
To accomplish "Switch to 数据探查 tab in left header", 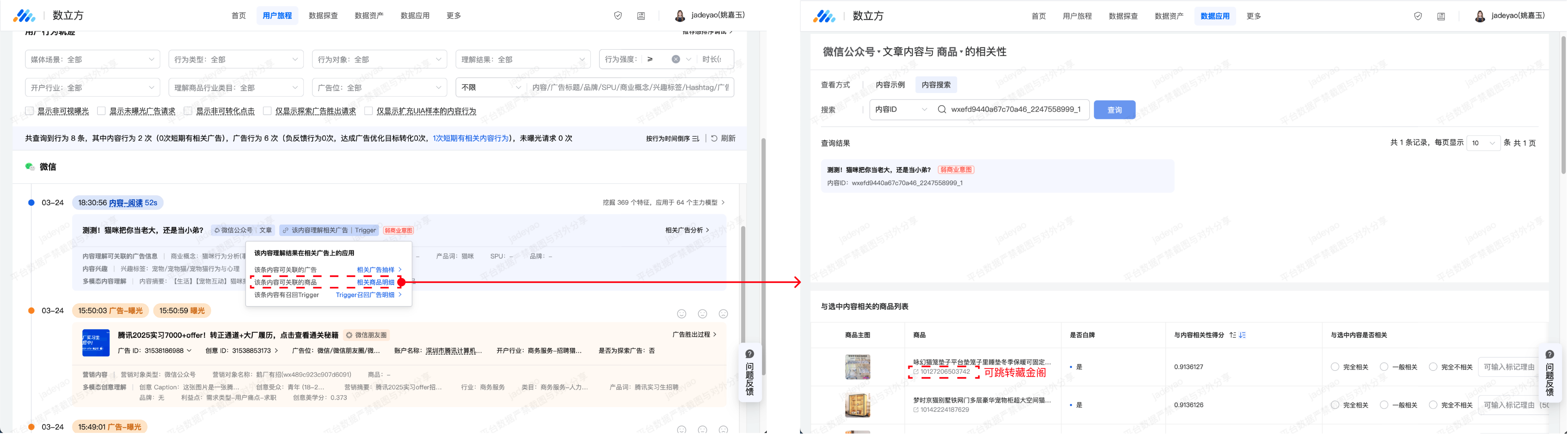I will [323, 16].
